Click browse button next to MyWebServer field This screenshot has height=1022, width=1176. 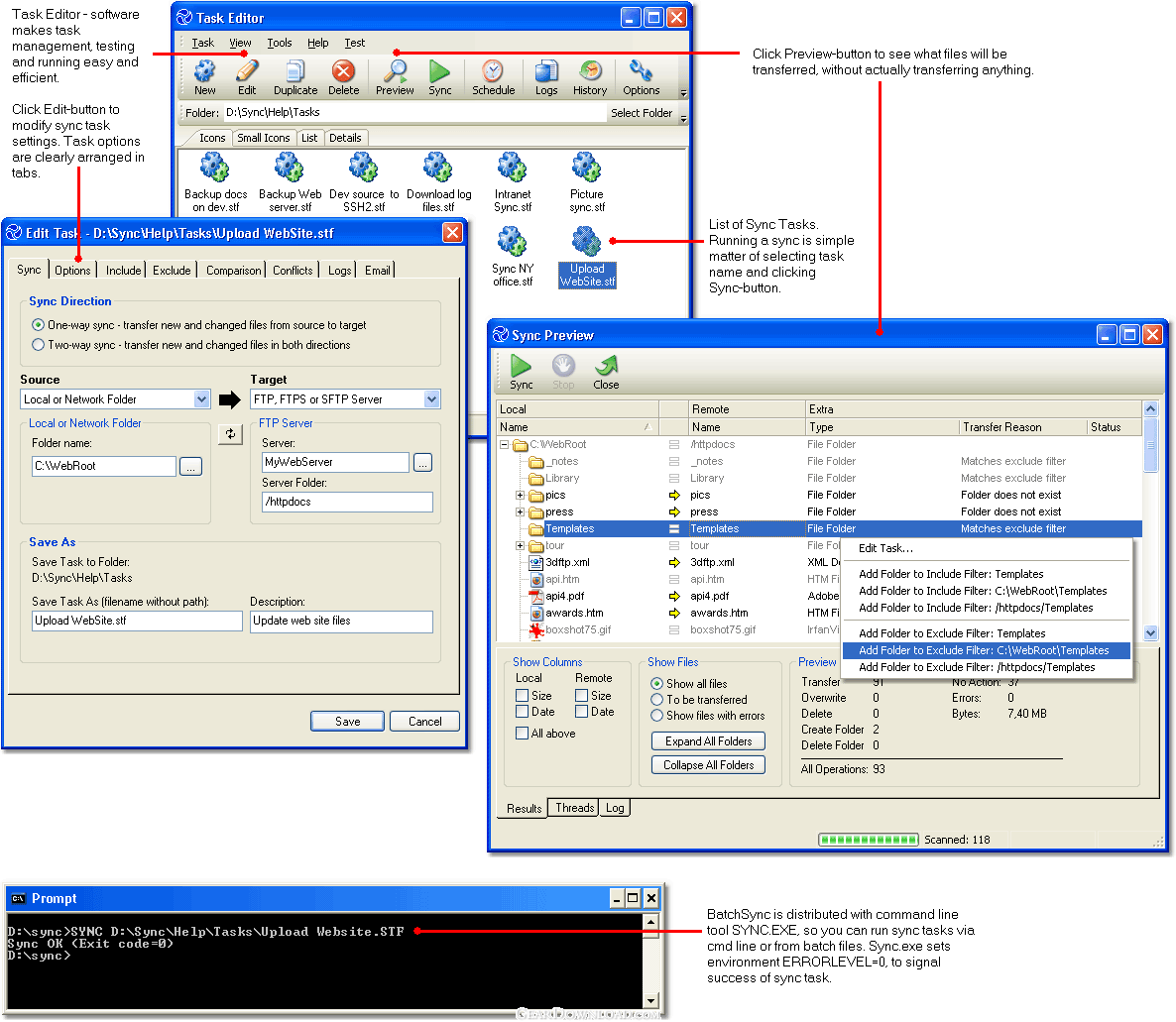click(x=423, y=463)
